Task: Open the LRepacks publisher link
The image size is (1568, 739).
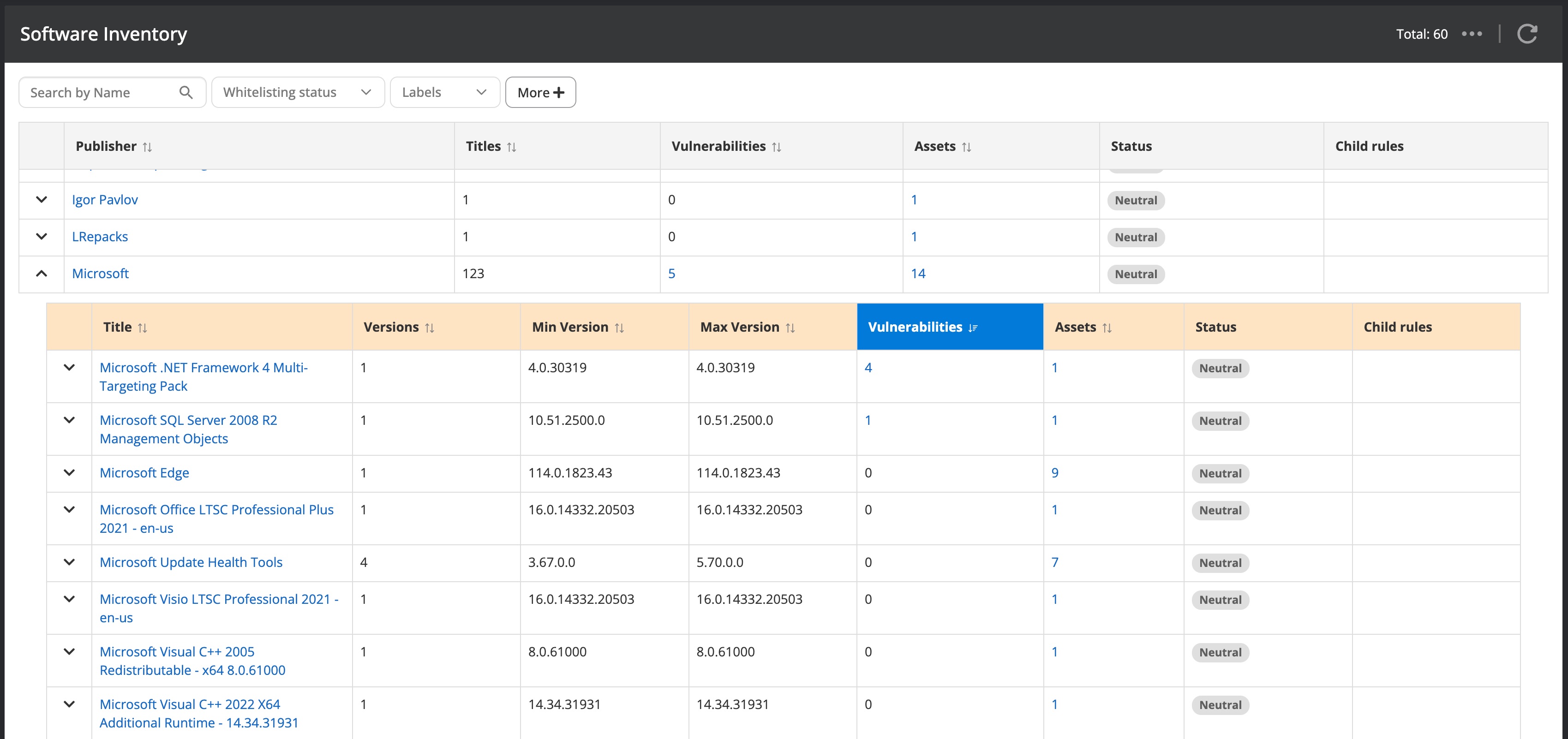Action: (x=100, y=237)
